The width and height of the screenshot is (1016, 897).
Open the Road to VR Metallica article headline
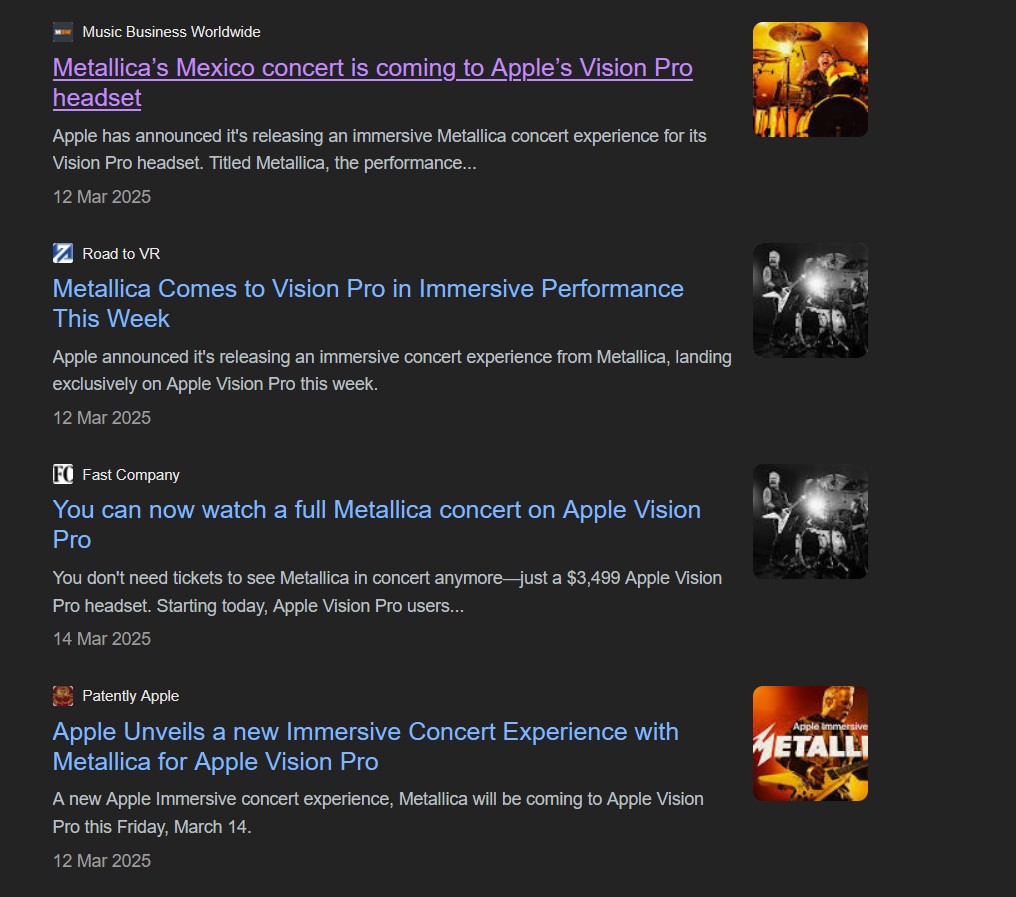[x=368, y=303]
